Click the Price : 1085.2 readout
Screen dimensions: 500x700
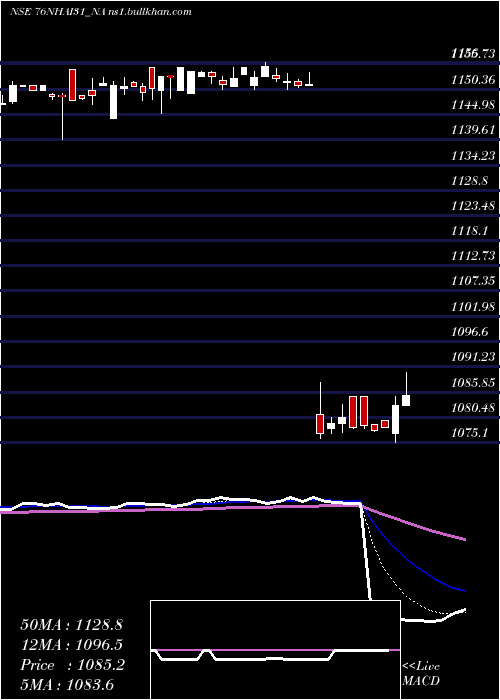pyautogui.click(x=73, y=665)
